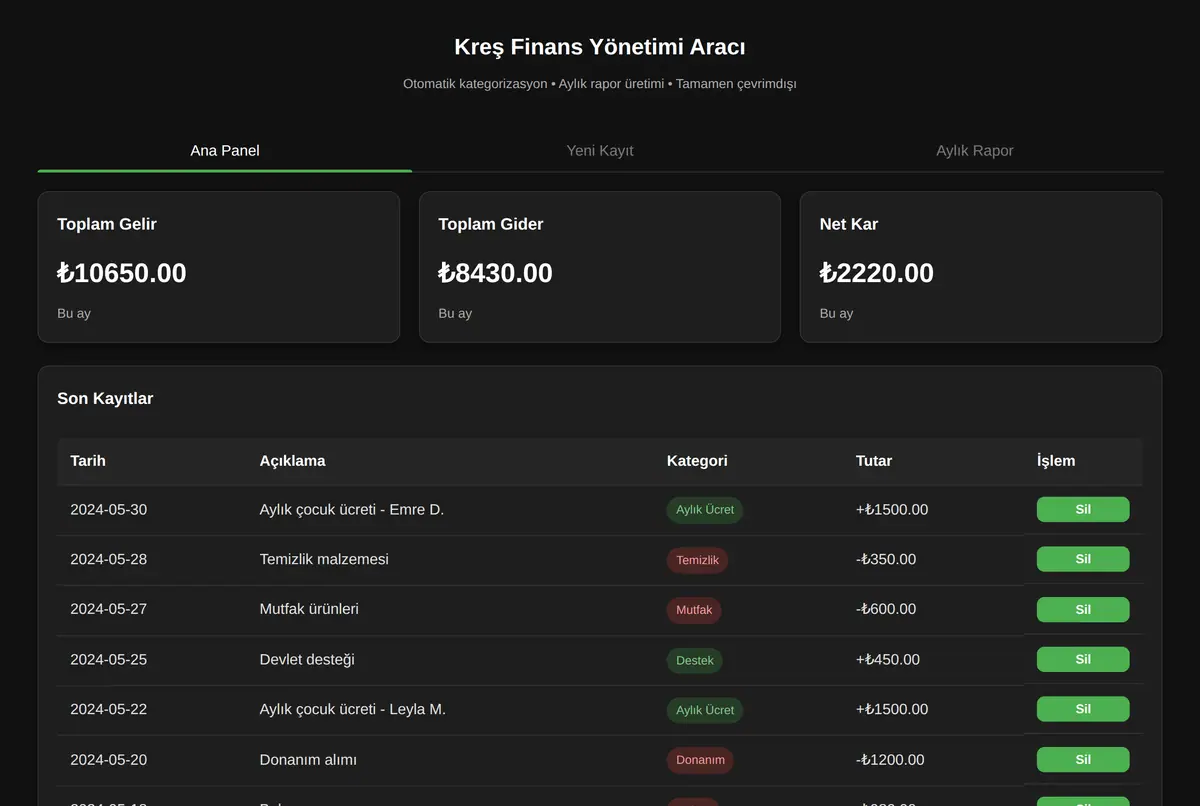Click the Tutar column header
1200x806 pixels.
coord(874,461)
